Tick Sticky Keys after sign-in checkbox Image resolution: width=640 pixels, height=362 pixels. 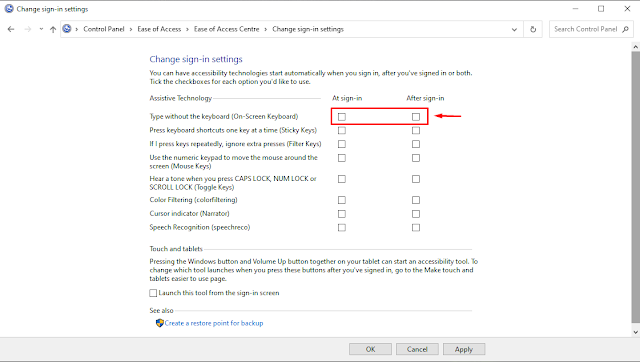(416, 130)
